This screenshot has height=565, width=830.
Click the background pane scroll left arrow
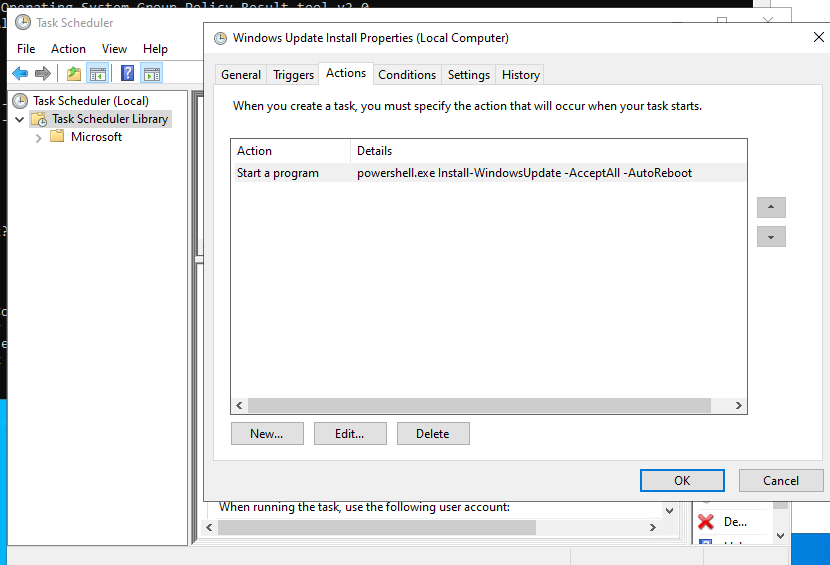[210, 527]
